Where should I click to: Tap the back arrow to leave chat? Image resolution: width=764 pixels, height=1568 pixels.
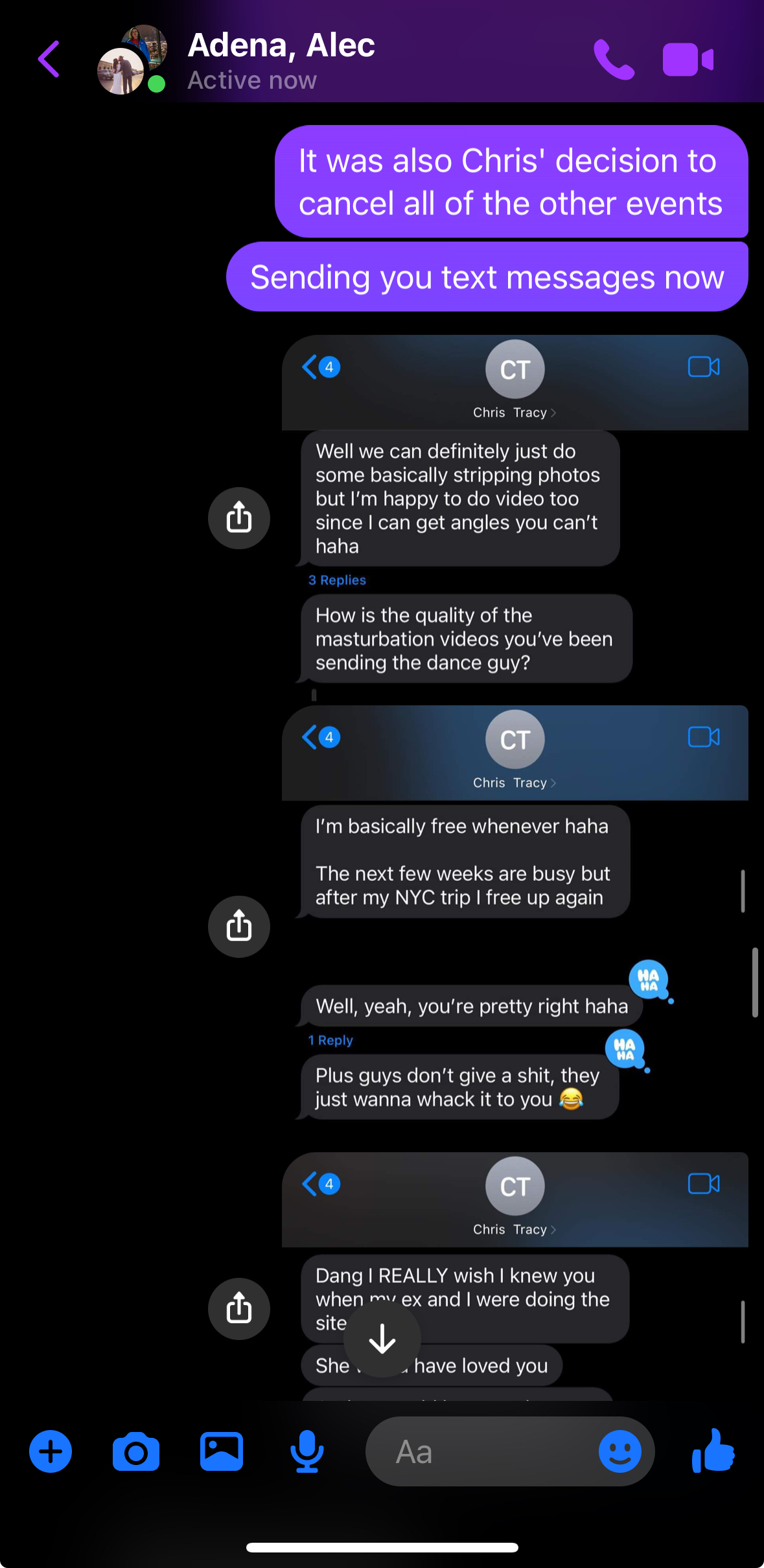tap(49, 59)
